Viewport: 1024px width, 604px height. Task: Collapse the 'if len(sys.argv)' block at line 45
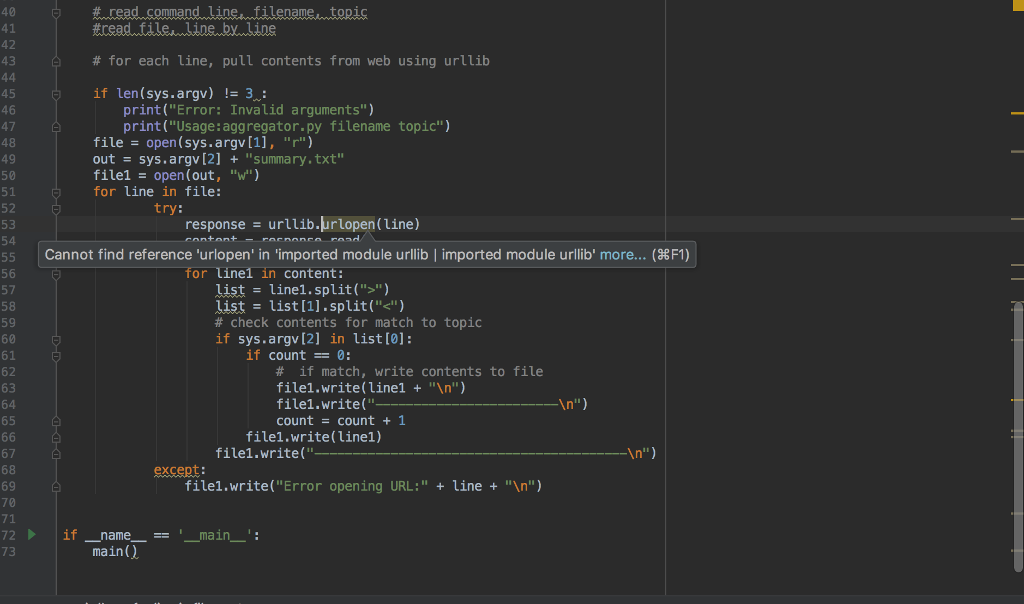56,94
